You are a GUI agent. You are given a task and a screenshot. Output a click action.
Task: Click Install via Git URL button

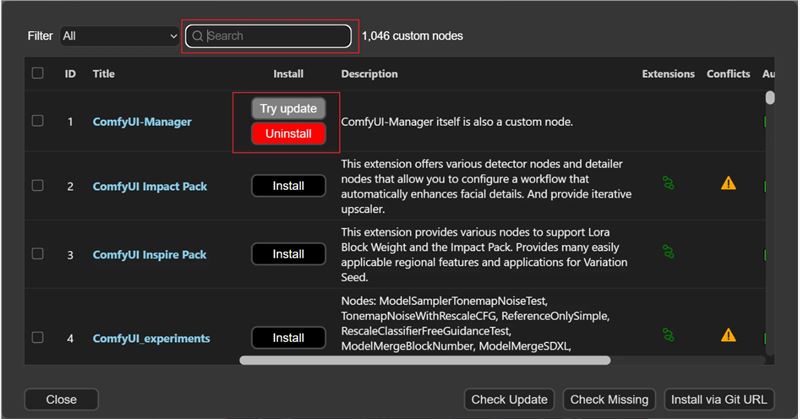(x=719, y=400)
